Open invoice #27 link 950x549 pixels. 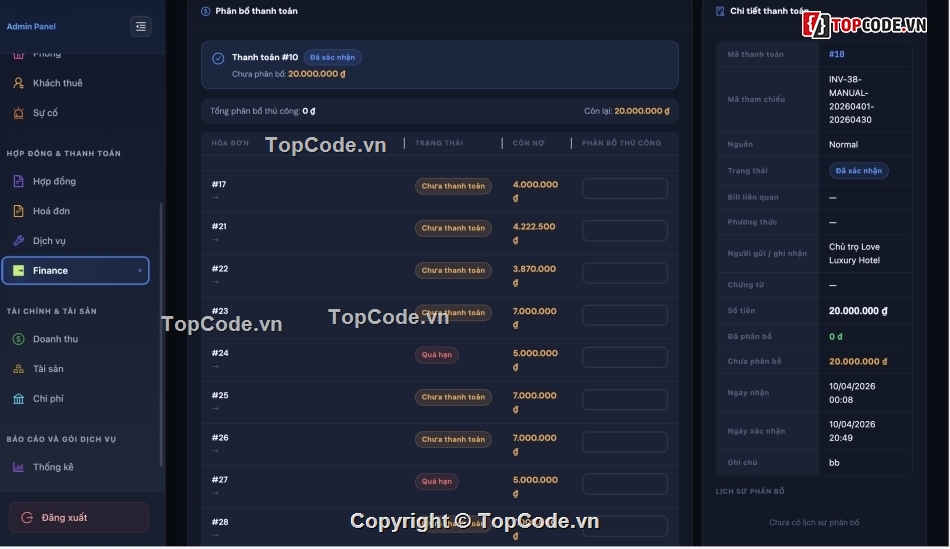[x=220, y=480]
